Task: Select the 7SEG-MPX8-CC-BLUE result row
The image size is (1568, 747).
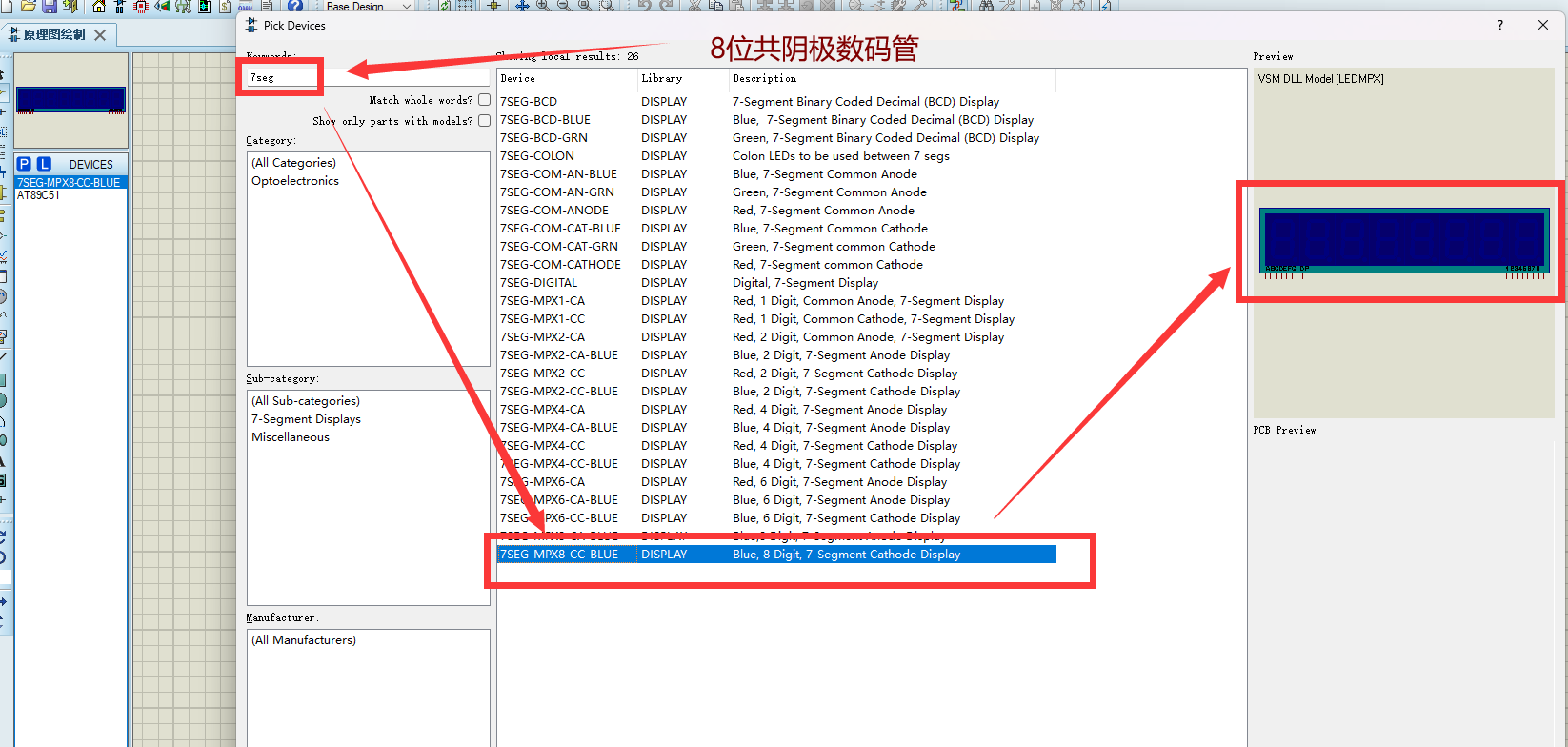Action: coord(776,555)
